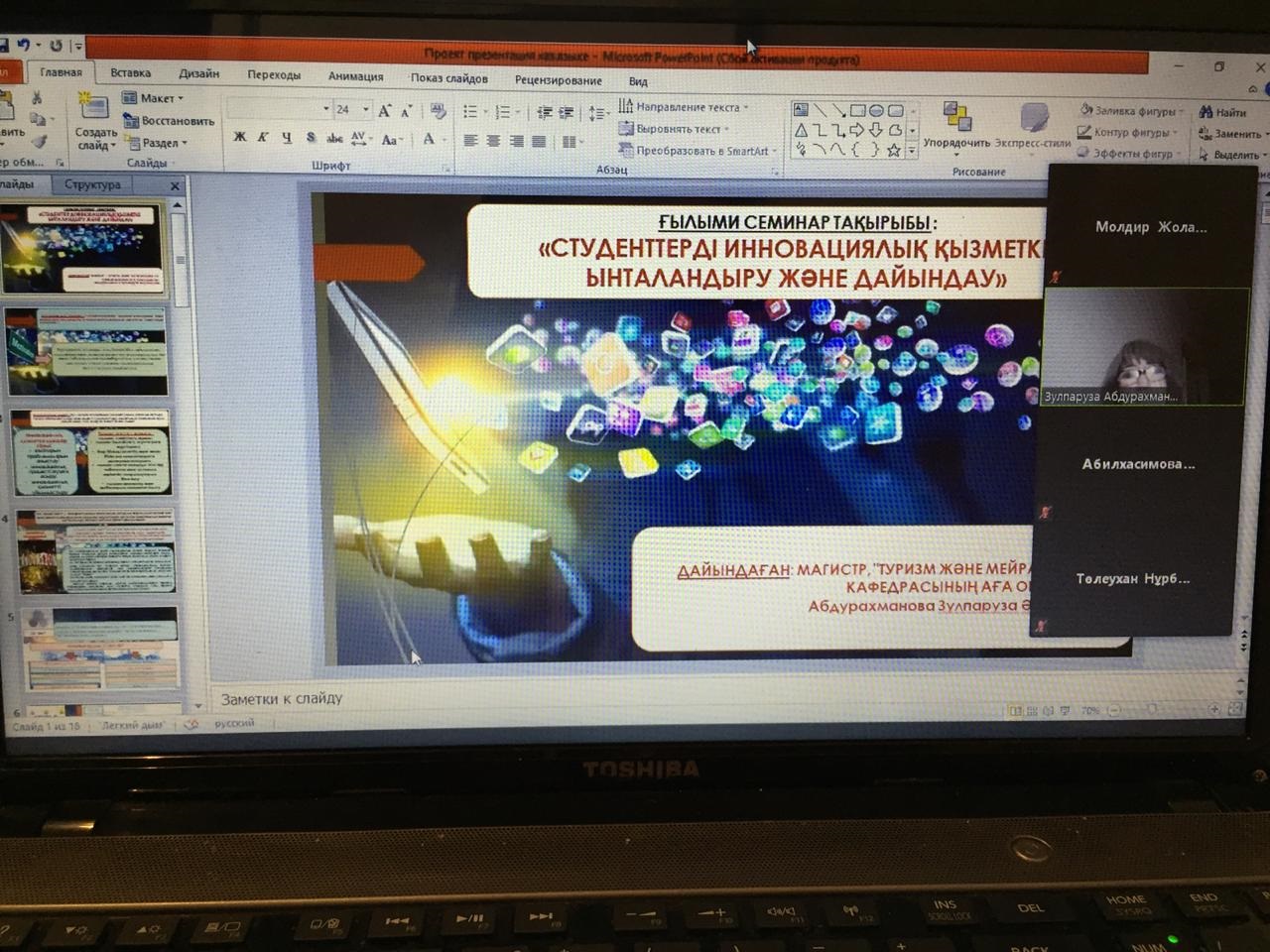Toggle italic with the К button
The height and width of the screenshot is (952, 1270).
[x=263, y=138]
